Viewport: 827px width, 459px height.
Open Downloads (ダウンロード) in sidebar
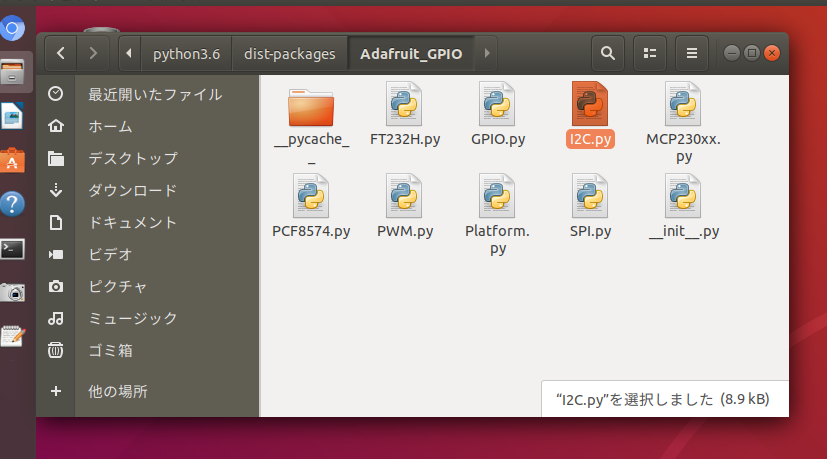[x=133, y=190]
